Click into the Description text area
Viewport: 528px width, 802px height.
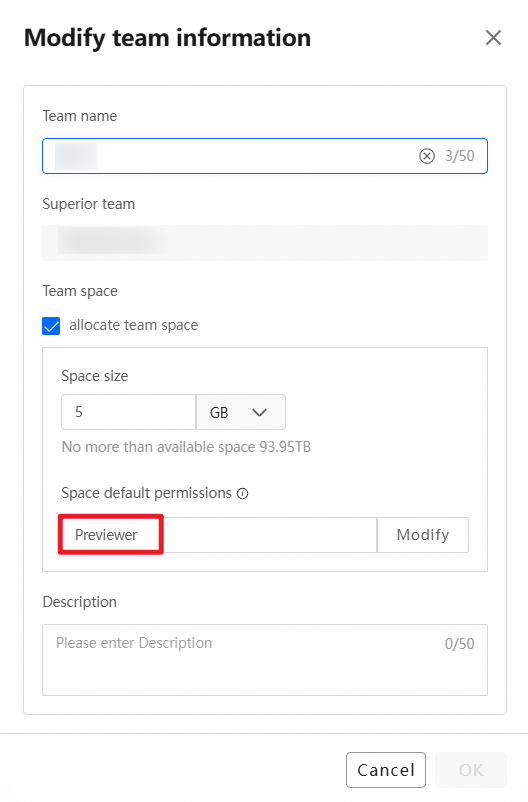coord(265,660)
